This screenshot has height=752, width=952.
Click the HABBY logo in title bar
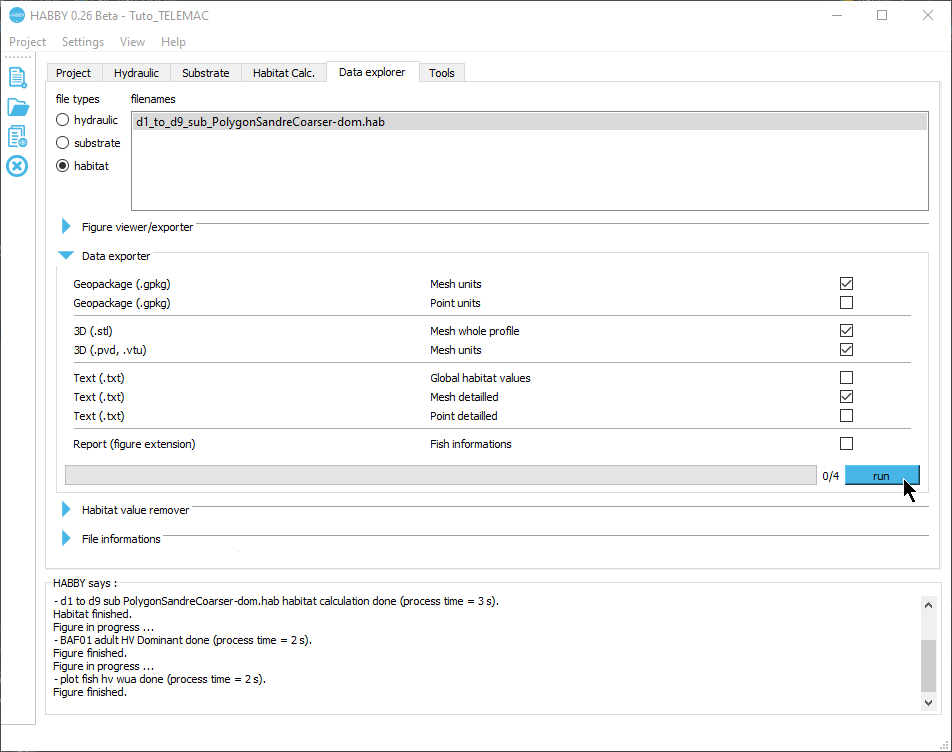(16, 15)
